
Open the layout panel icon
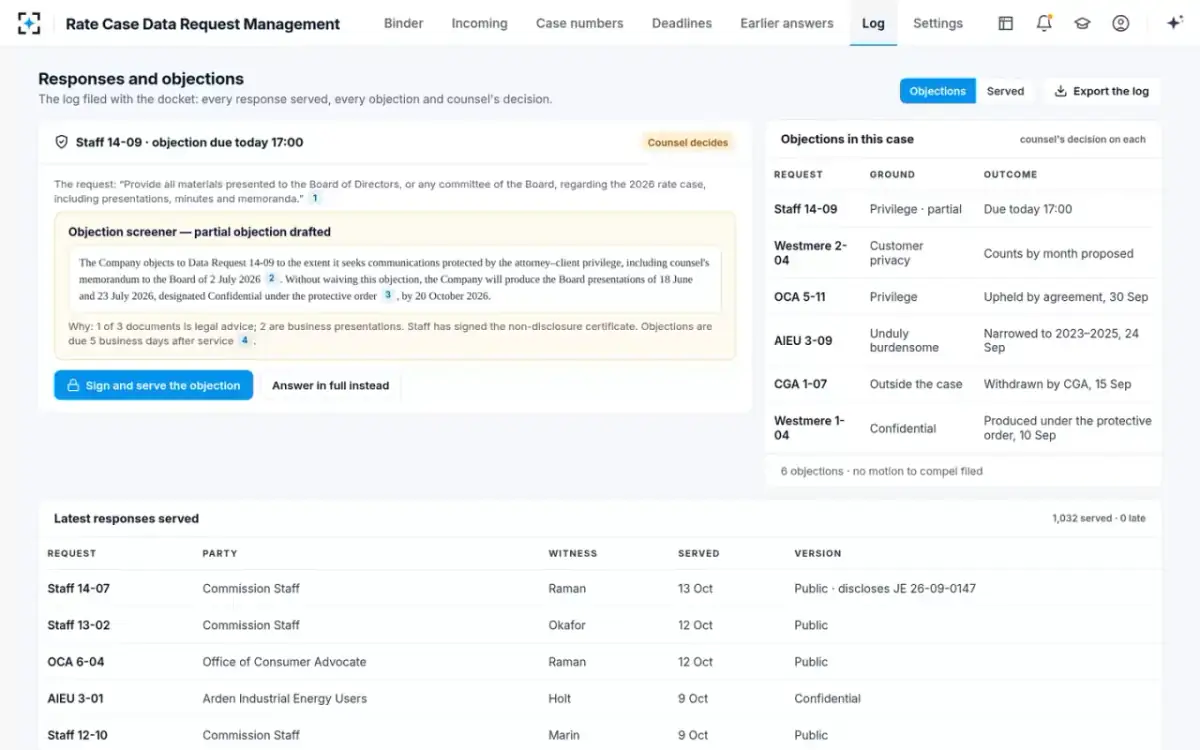pyautogui.click(x=1006, y=23)
